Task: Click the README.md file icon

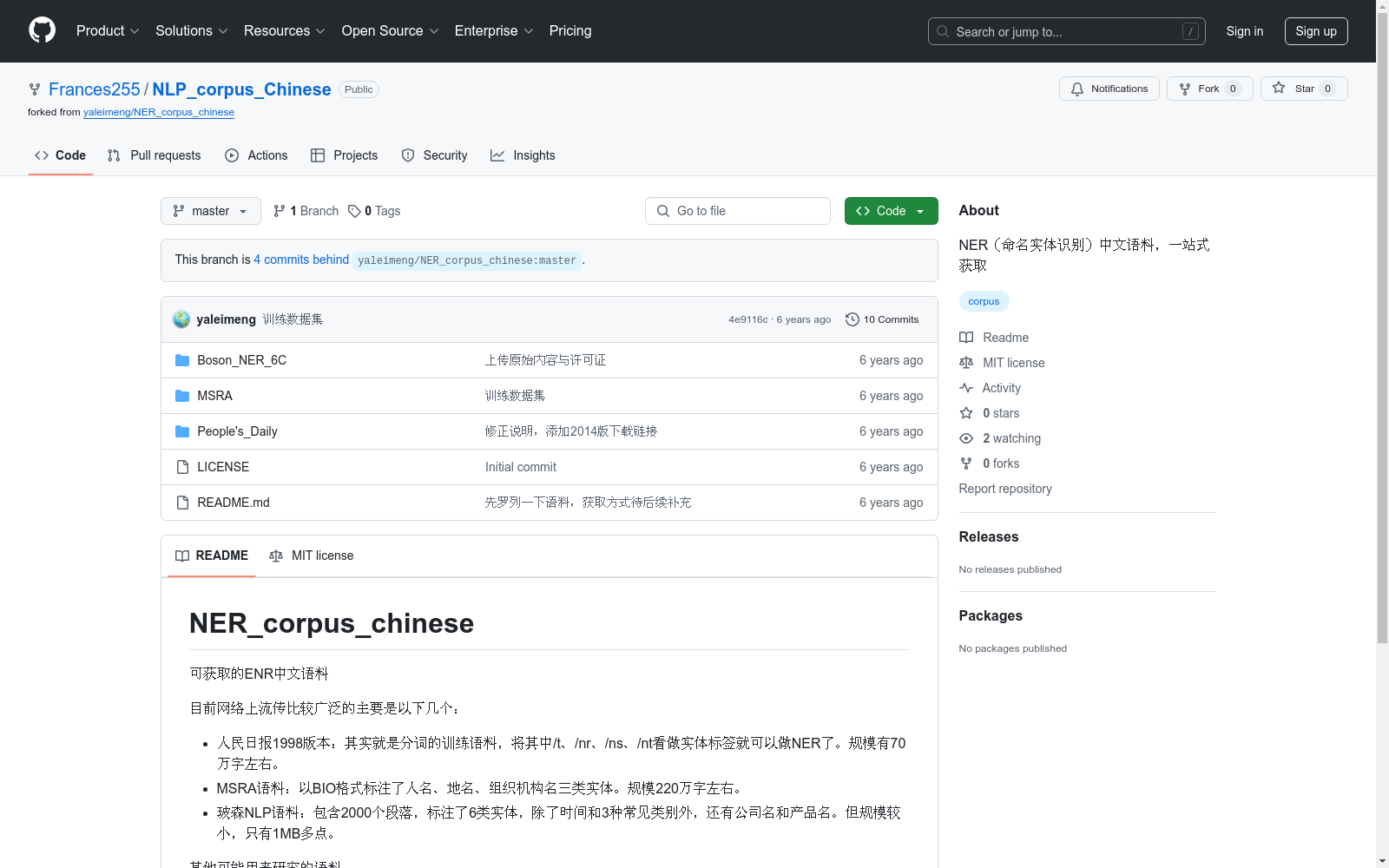Action: (182, 503)
